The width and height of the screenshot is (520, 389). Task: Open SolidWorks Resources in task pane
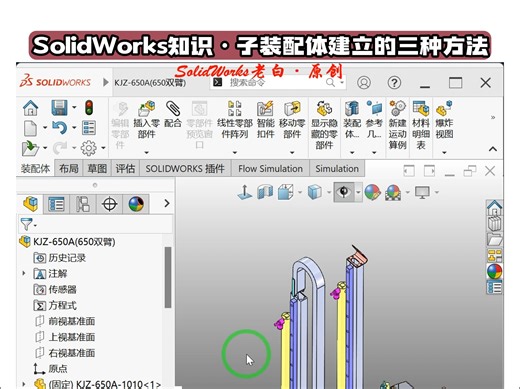coord(495,208)
